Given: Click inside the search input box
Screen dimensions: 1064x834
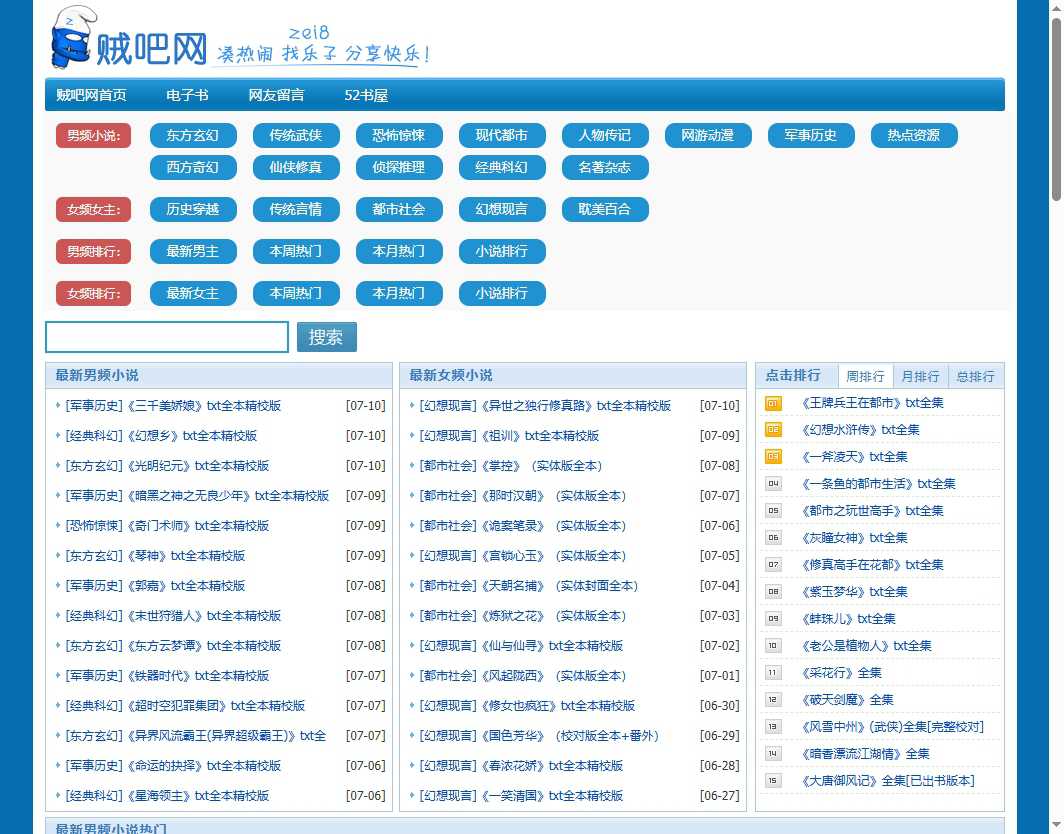Looking at the screenshot, I should click(x=166, y=336).
